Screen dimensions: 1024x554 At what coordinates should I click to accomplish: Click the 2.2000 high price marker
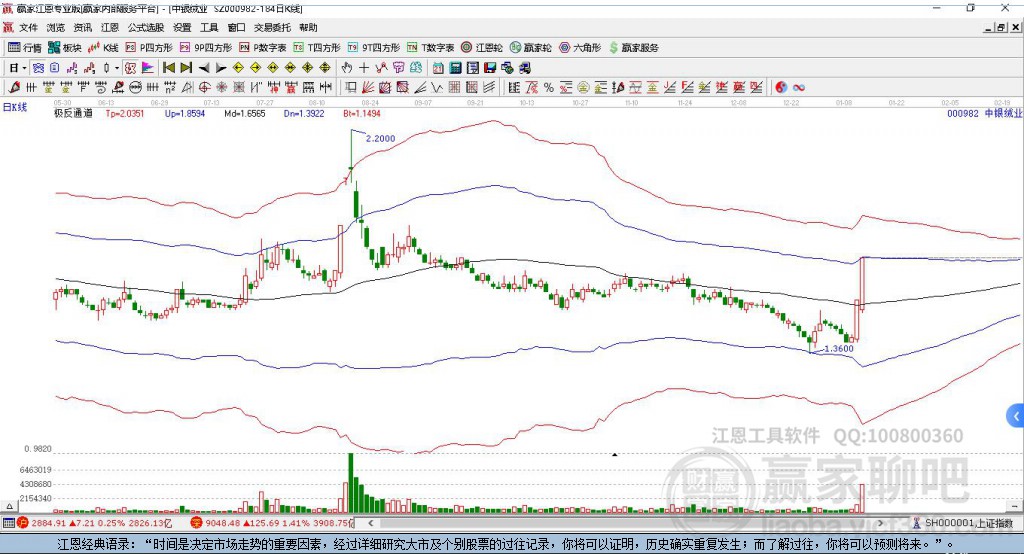tap(380, 138)
